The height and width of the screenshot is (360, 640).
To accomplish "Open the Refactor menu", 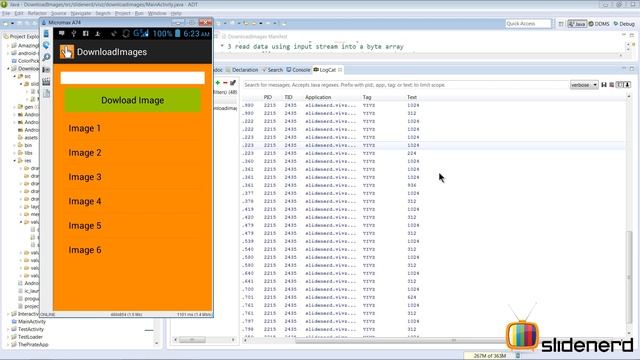I will click(37, 13).
